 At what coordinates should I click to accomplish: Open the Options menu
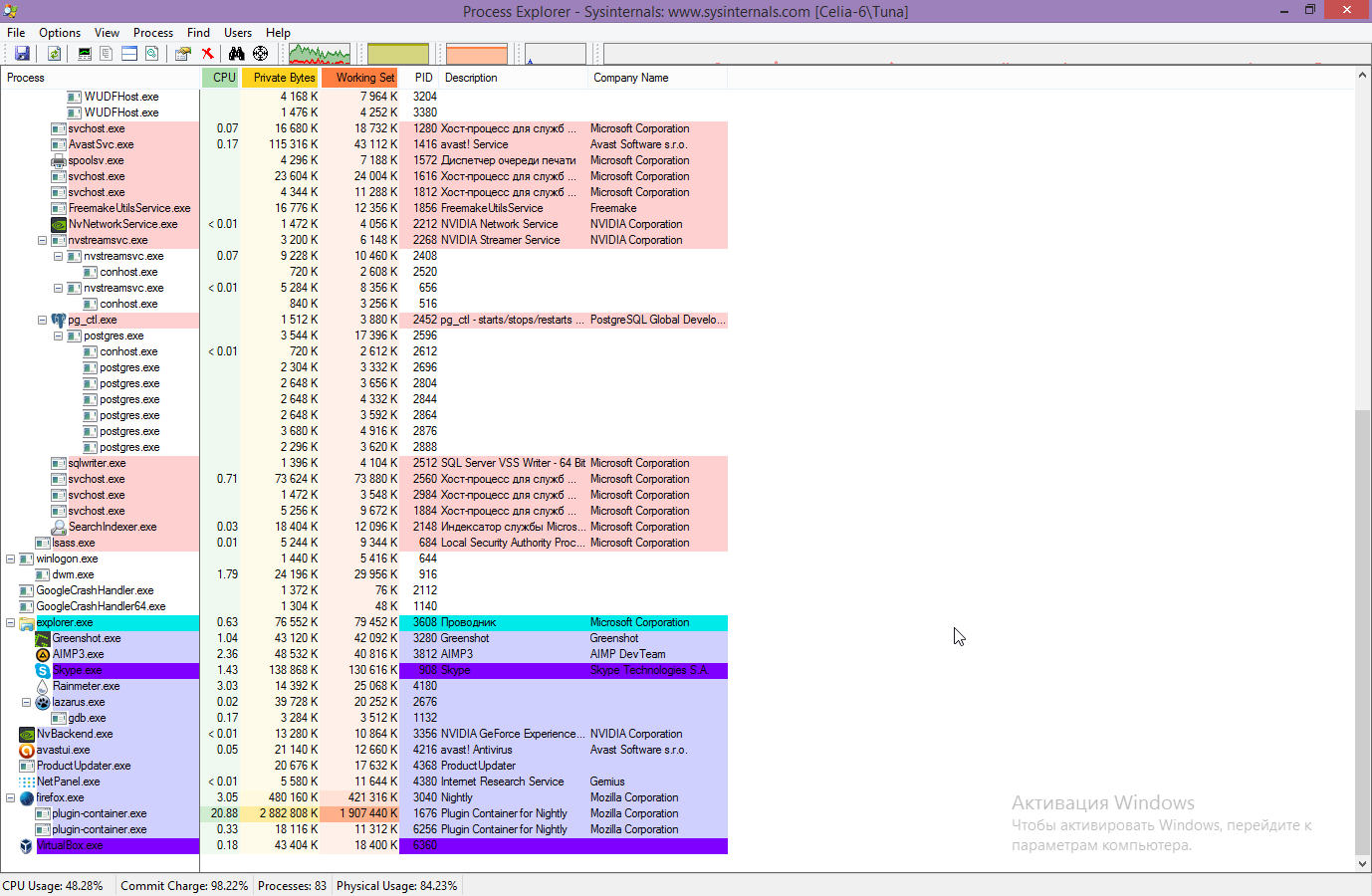[x=60, y=33]
